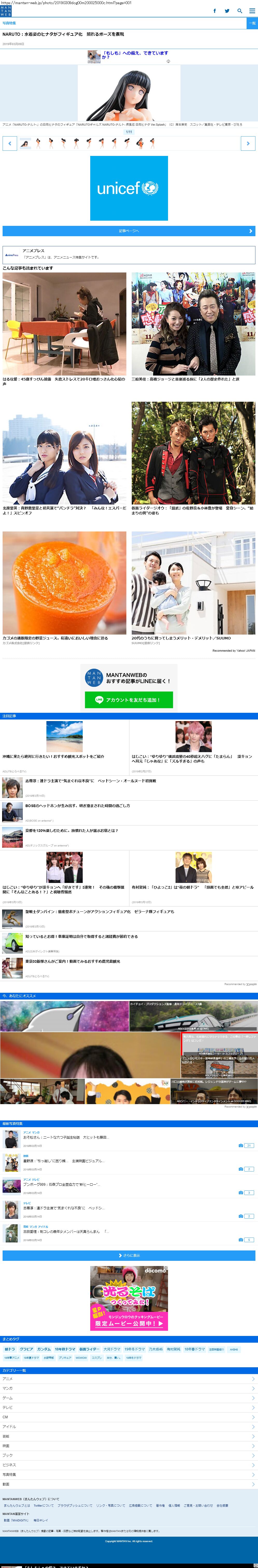
Task: Click the unicef advertisement banner
Action: (x=129, y=188)
